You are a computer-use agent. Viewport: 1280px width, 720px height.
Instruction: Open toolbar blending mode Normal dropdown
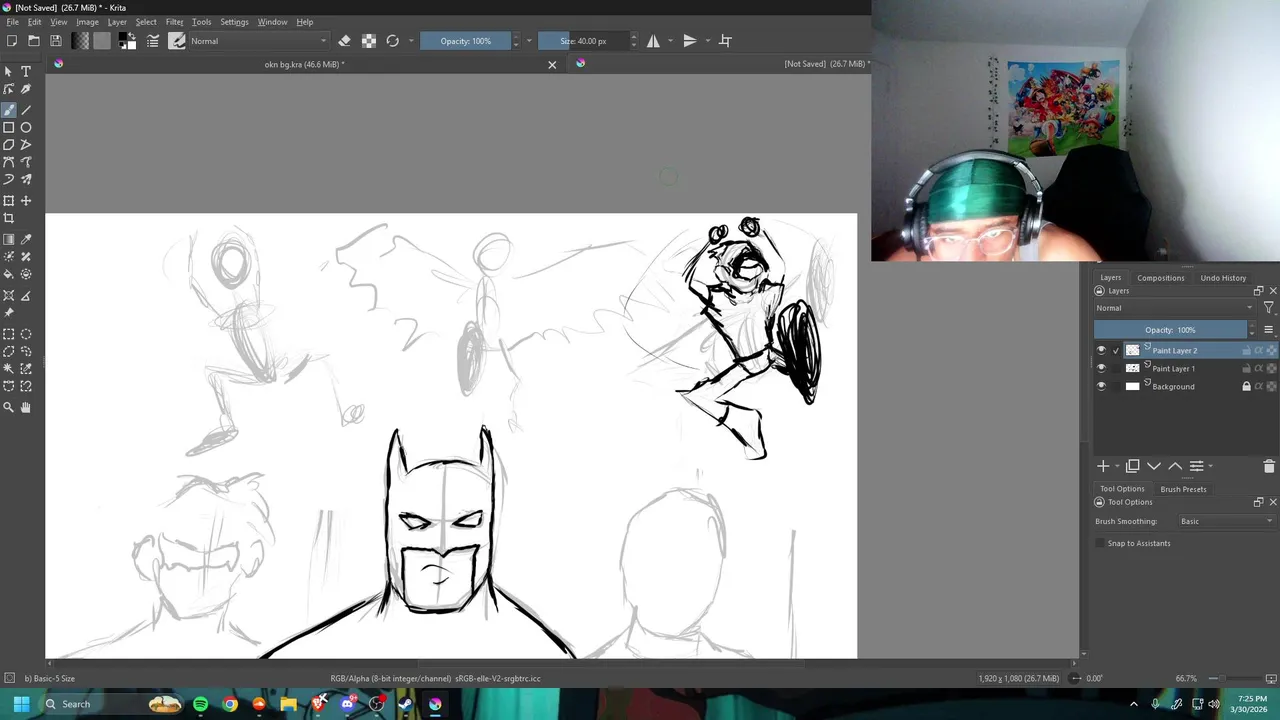coord(258,41)
